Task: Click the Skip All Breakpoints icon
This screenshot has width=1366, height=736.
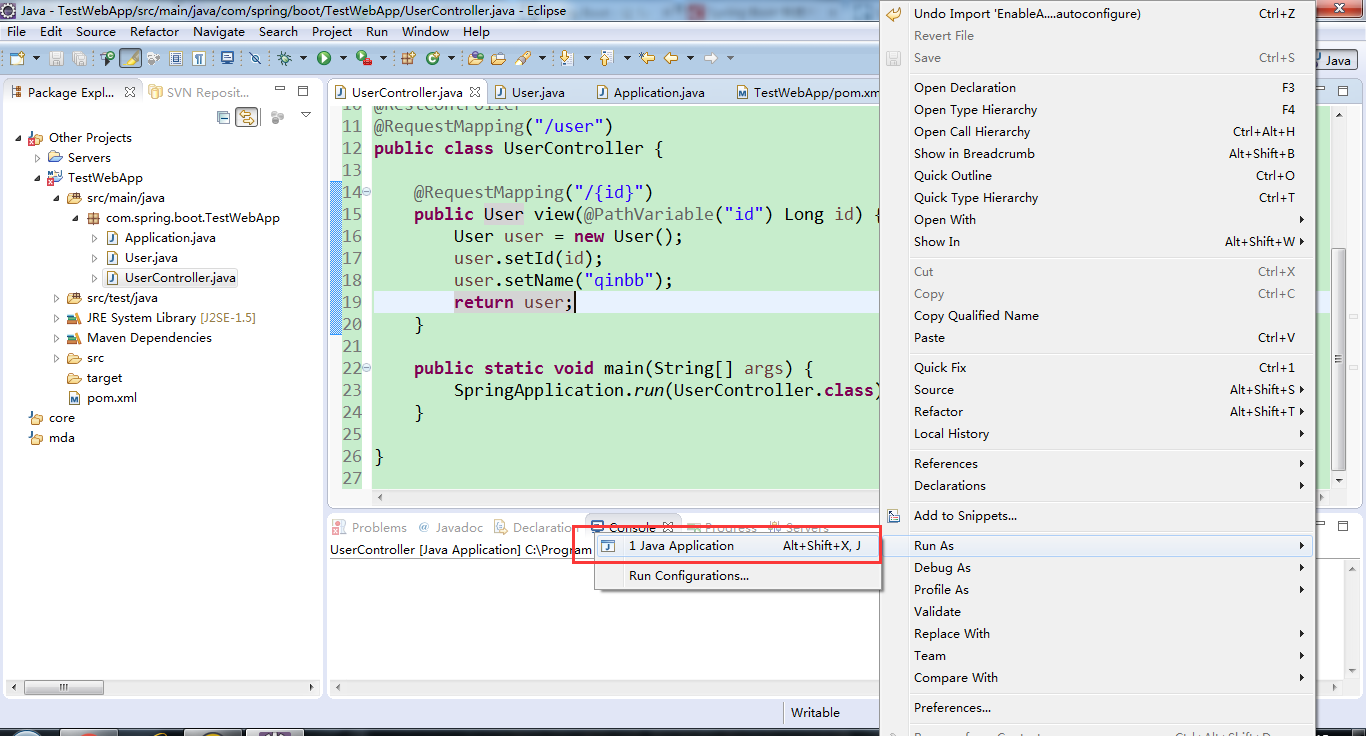Action: click(x=255, y=59)
